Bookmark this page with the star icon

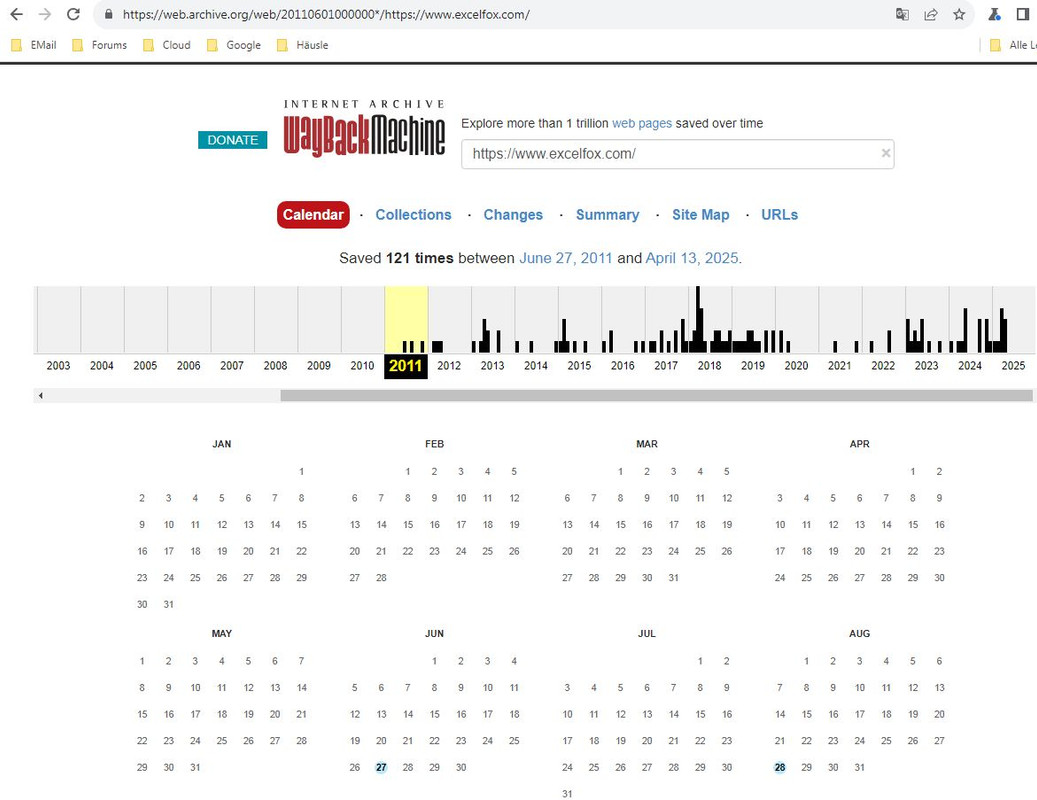(x=959, y=14)
